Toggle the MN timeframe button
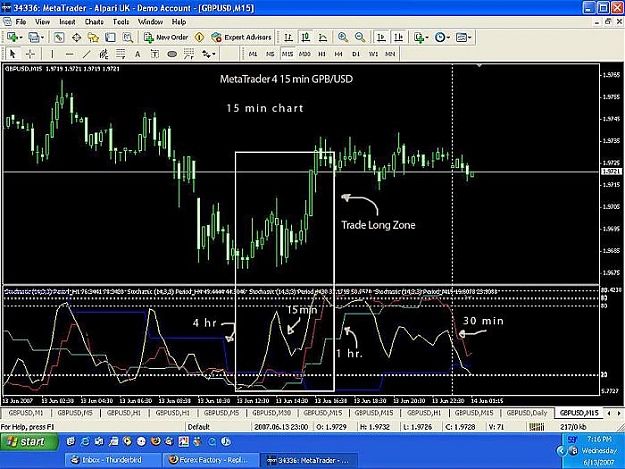 click(x=390, y=54)
